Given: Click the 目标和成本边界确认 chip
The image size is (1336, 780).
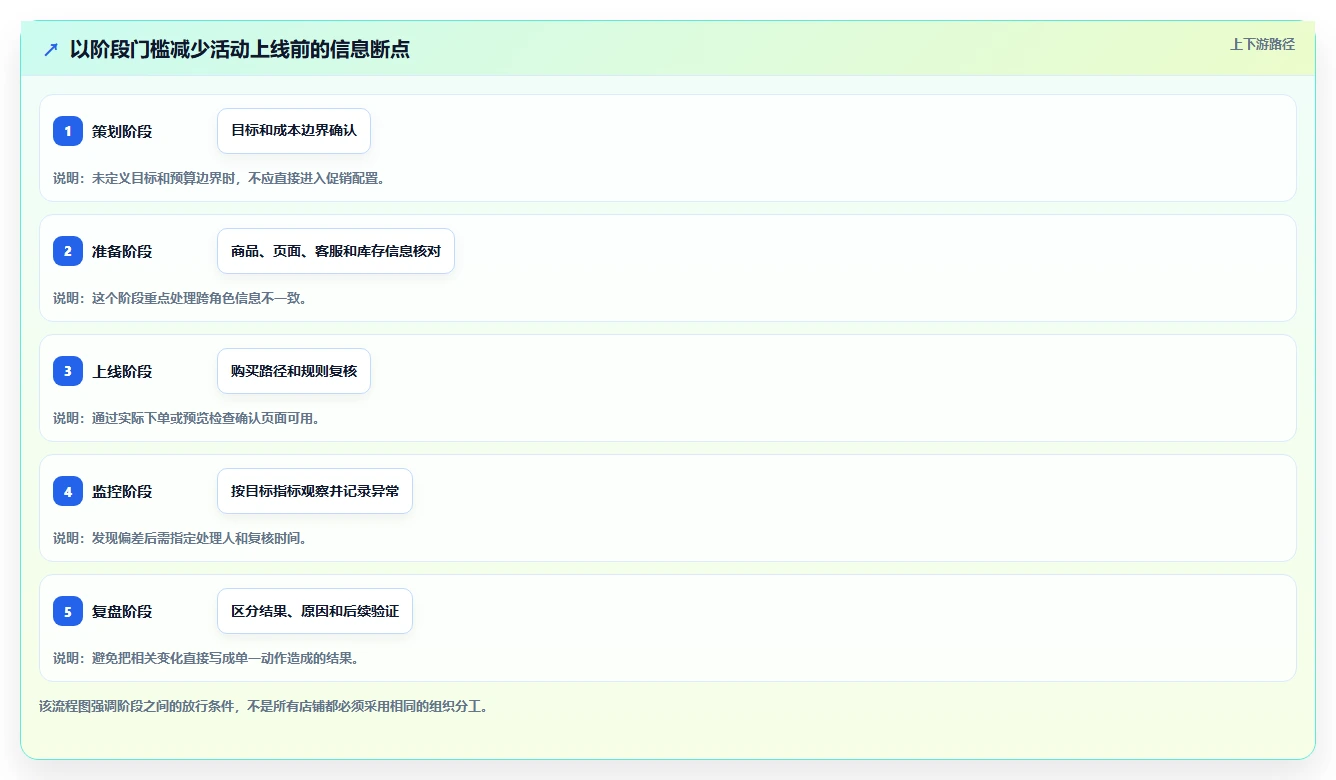Looking at the screenshot, I should coord(294,131).
